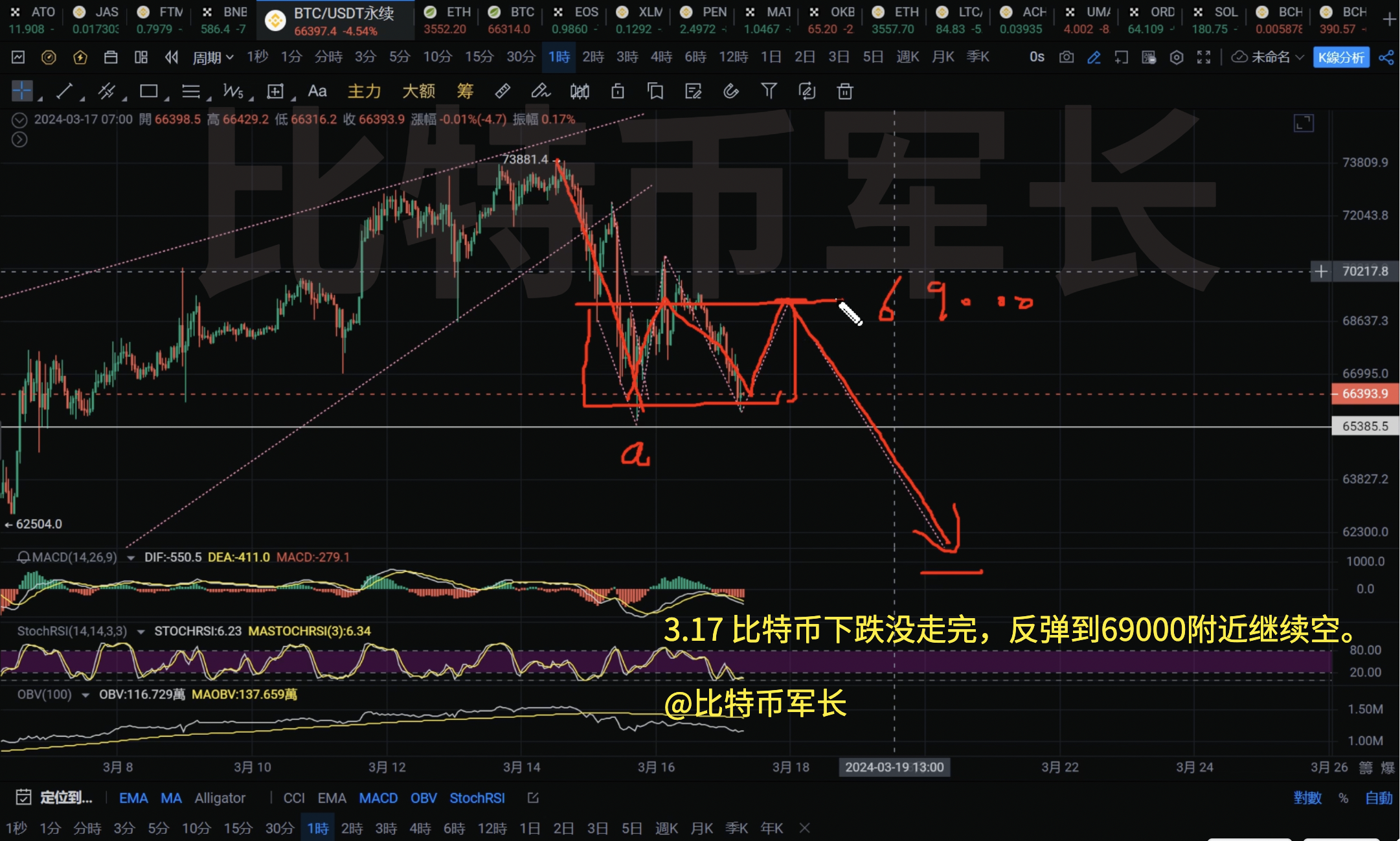Image resolution: width=1400 pixels, height=841 pixels.
Task: Toggle the StochRSI sub-indicator
Action: point(477,798)
